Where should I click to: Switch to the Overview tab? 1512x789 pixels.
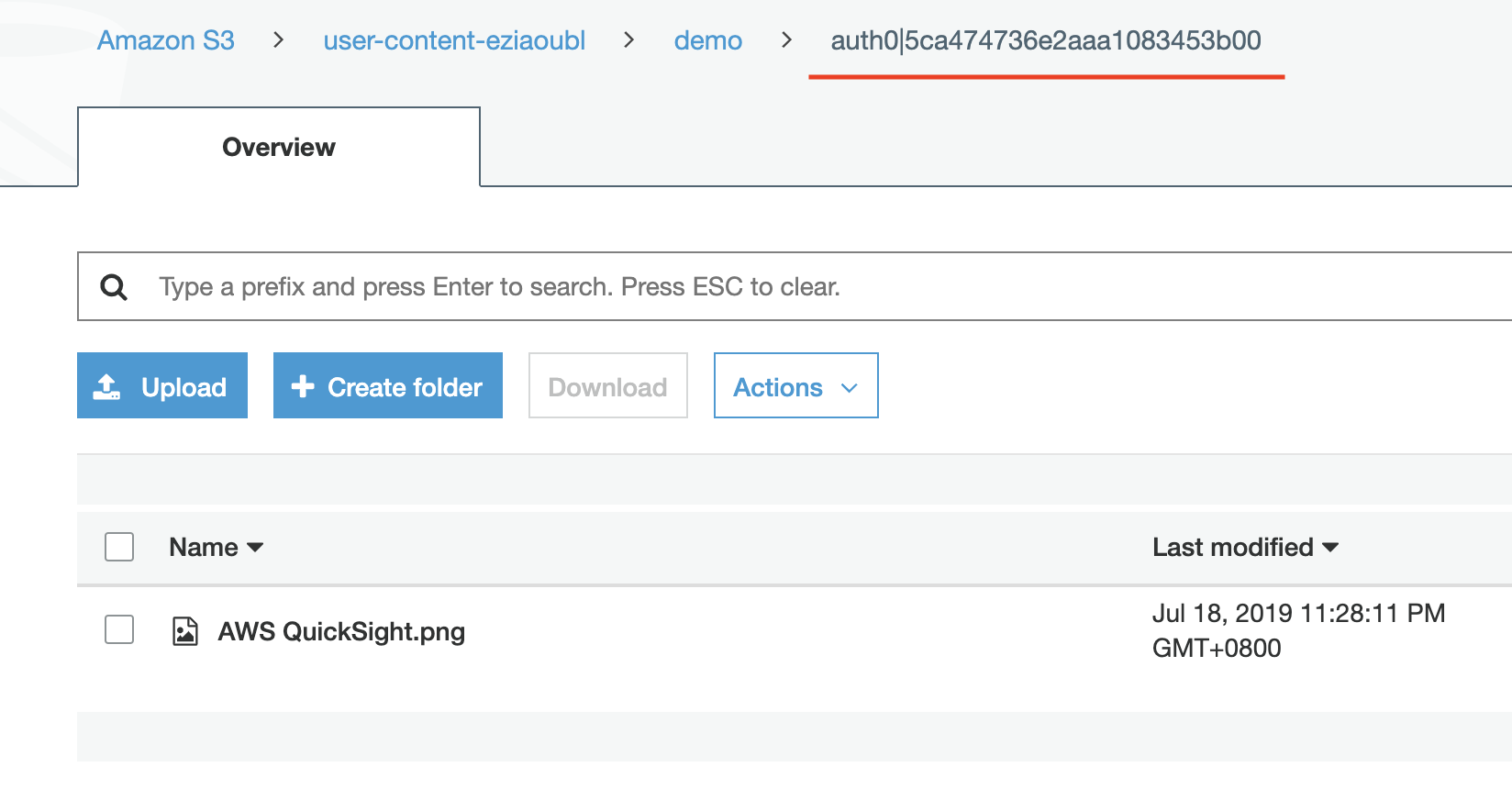click(x=279, y=148)
